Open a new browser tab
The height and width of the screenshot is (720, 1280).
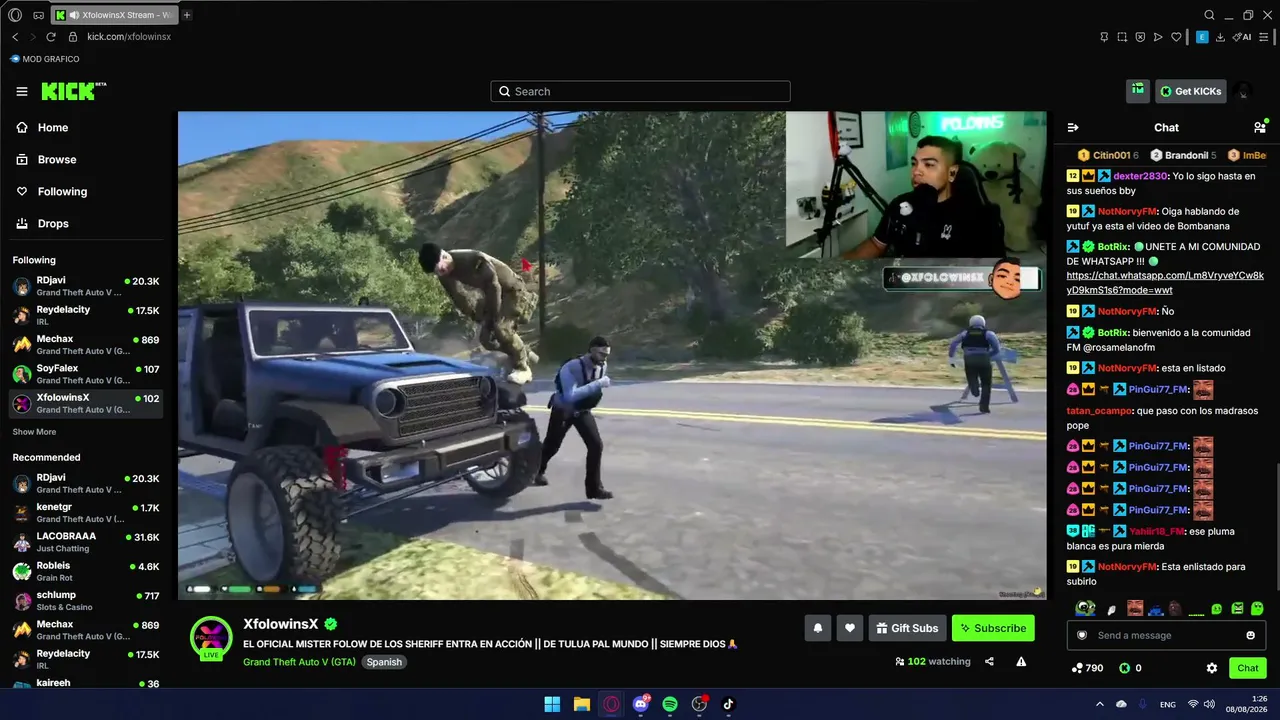187,15
